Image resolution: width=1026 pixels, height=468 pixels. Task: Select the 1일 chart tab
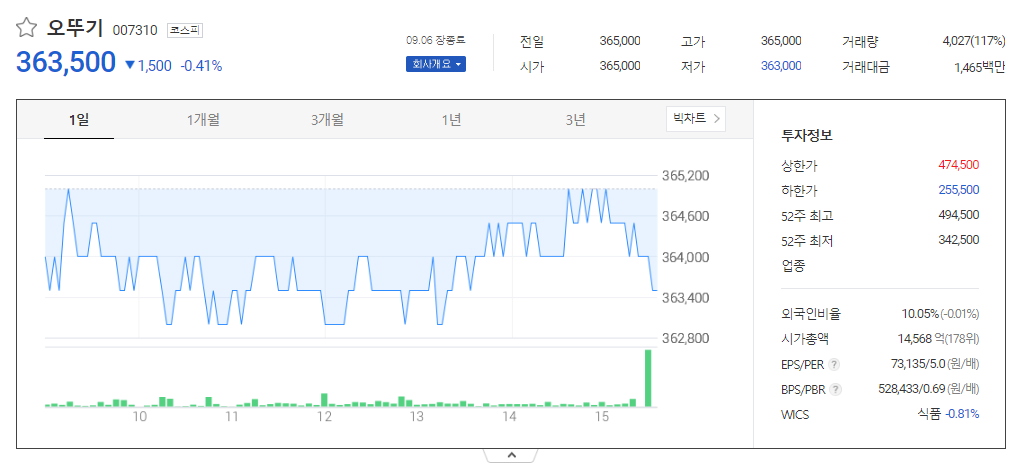[x=79, y=120]
